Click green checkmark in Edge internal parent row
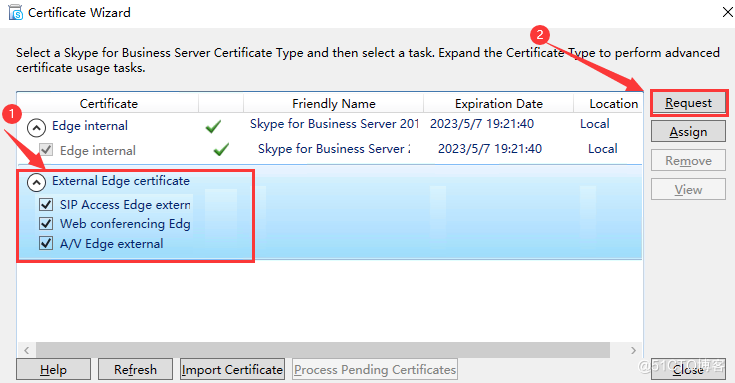735x383 pixels. pos(213,126)
